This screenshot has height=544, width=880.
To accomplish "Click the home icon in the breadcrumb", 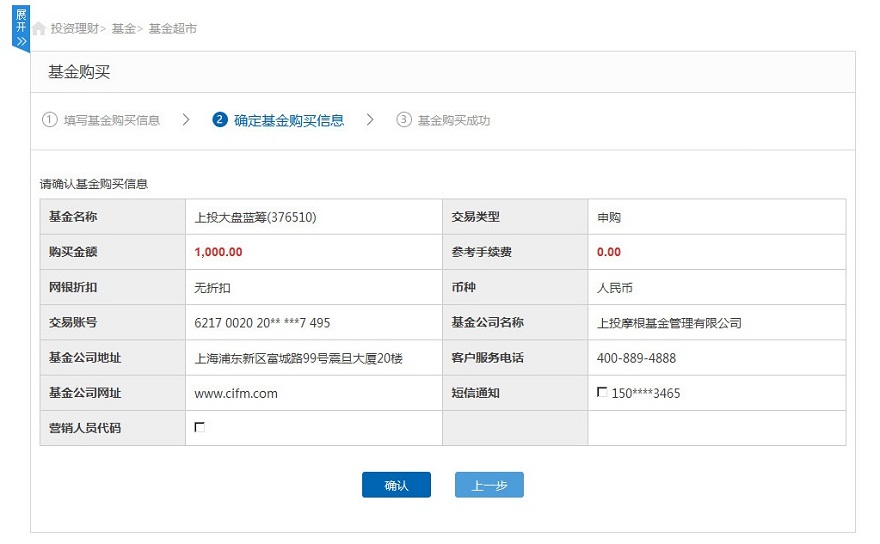I will [x=39, y=29].
